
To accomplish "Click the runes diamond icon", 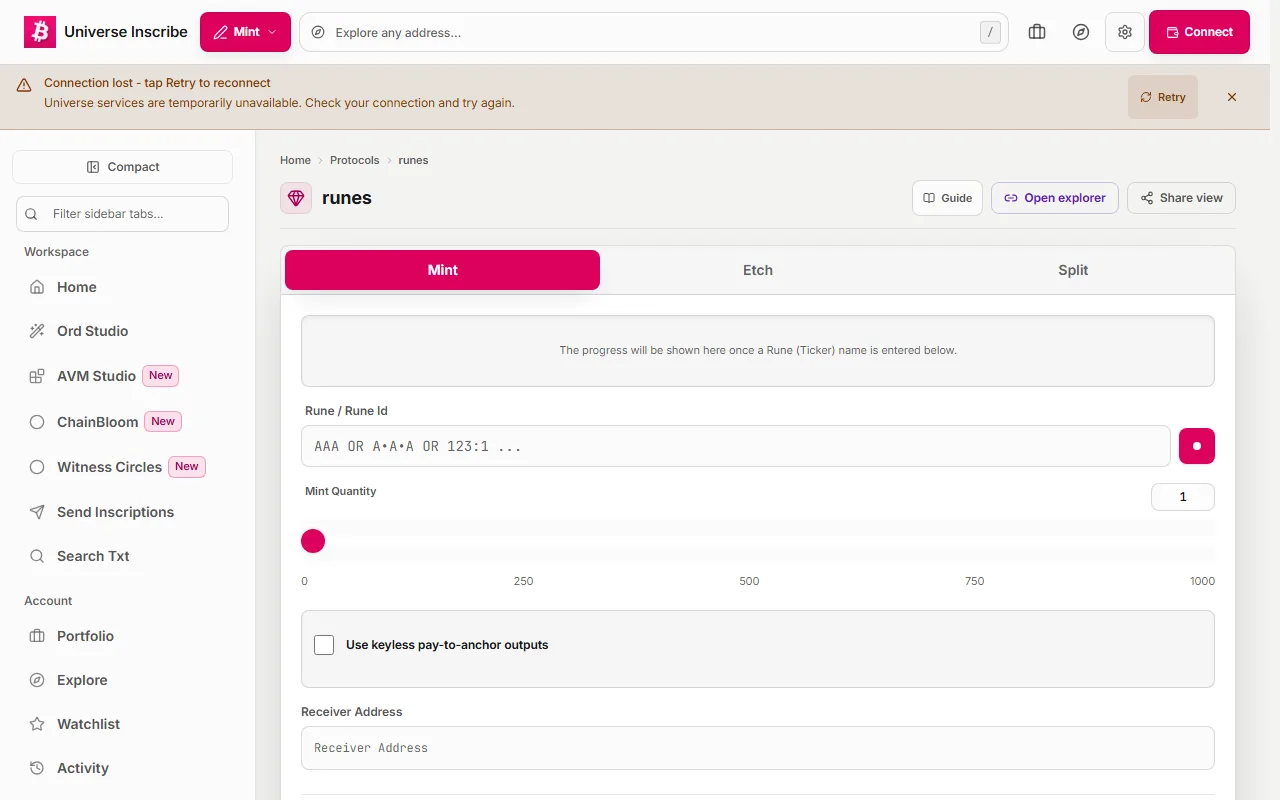I will click(296, 198).
